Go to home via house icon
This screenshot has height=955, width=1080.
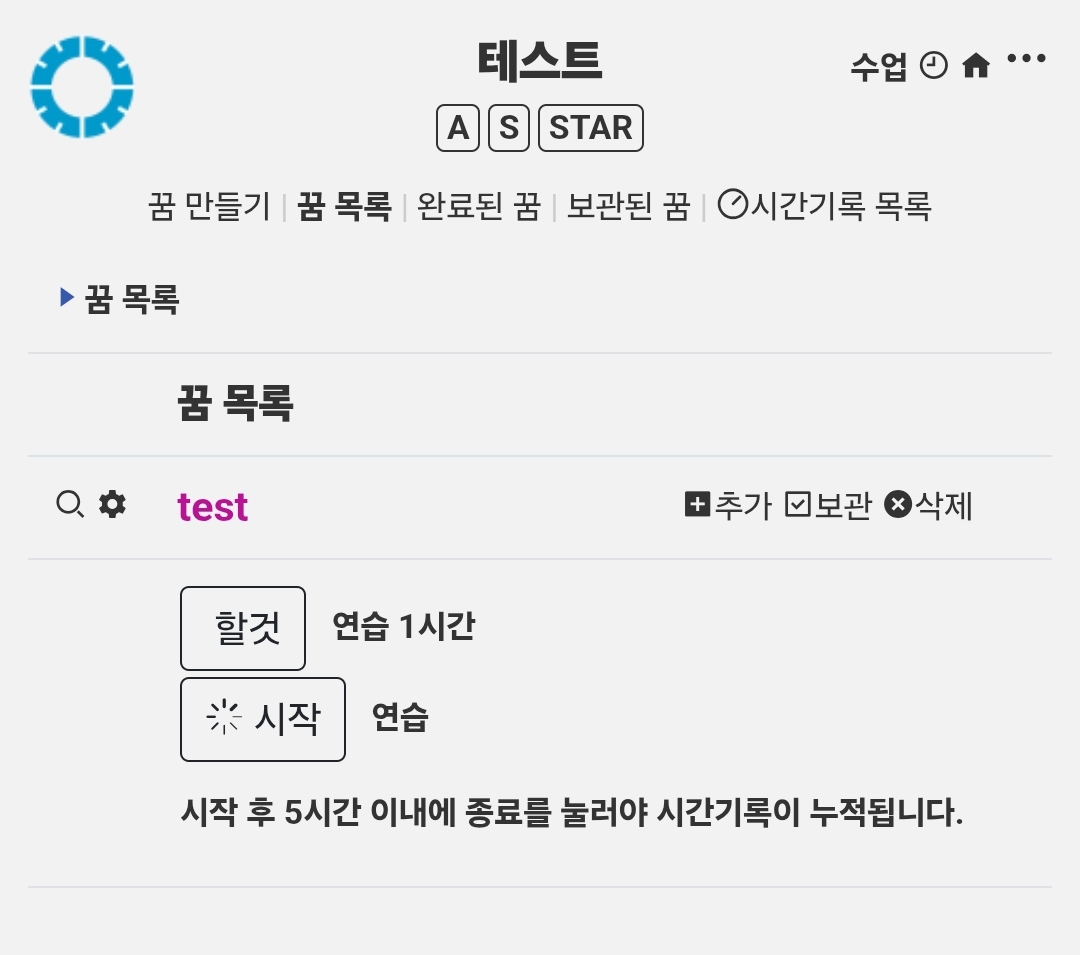(976, 66)
